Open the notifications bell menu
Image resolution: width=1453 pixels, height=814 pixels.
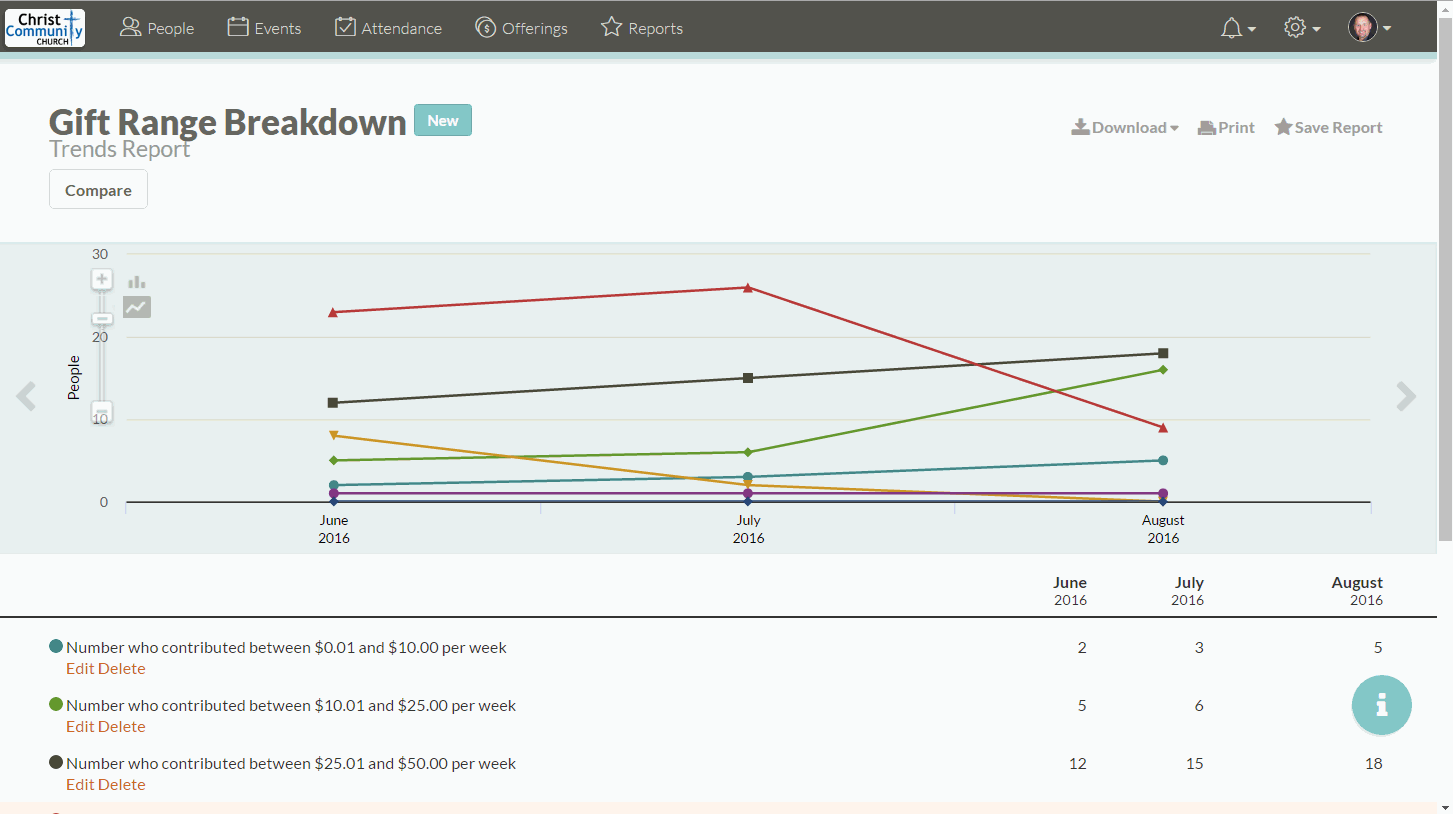(x=1238, y=28)
